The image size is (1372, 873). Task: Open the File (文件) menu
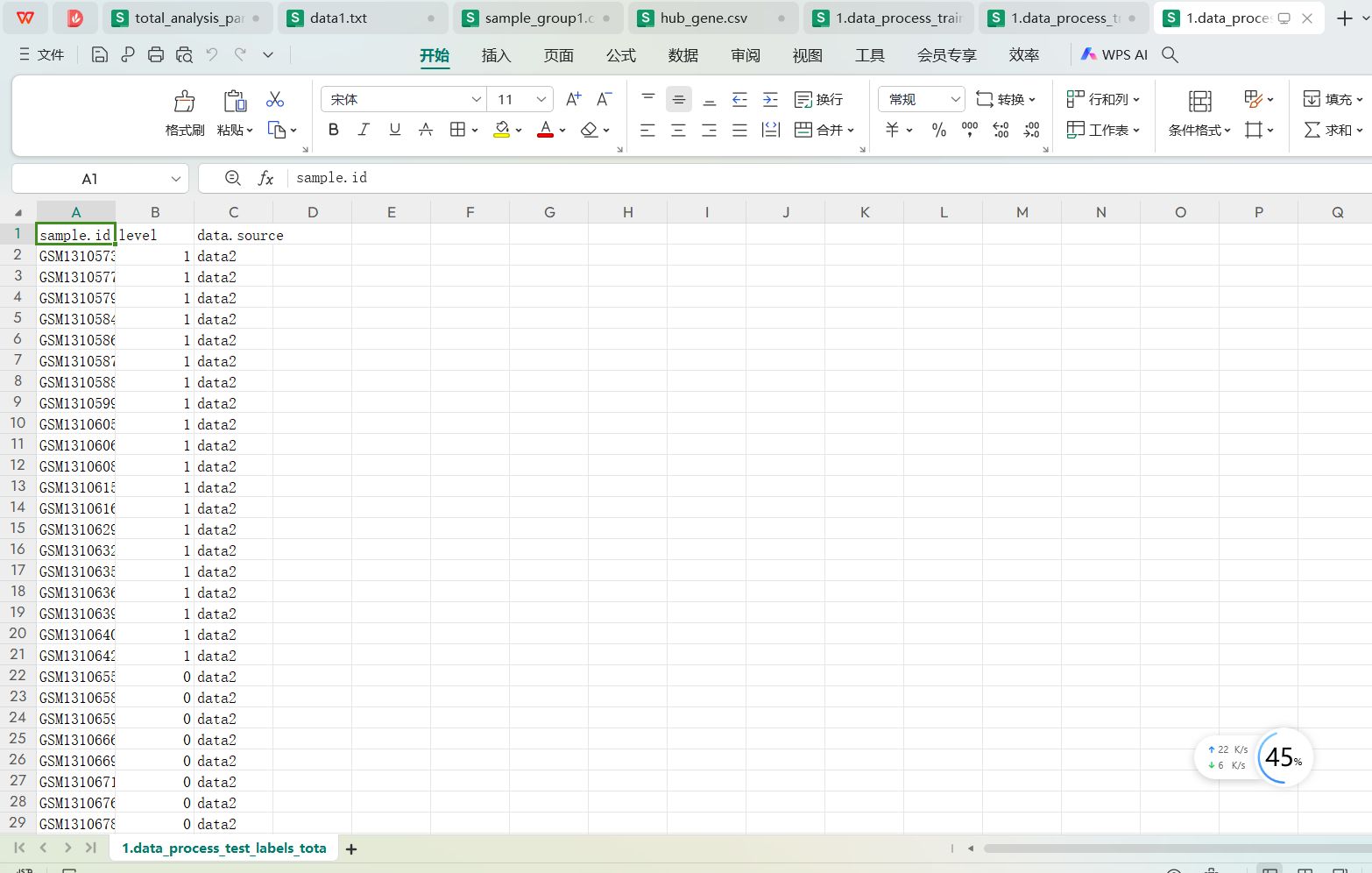coord(41,54)
